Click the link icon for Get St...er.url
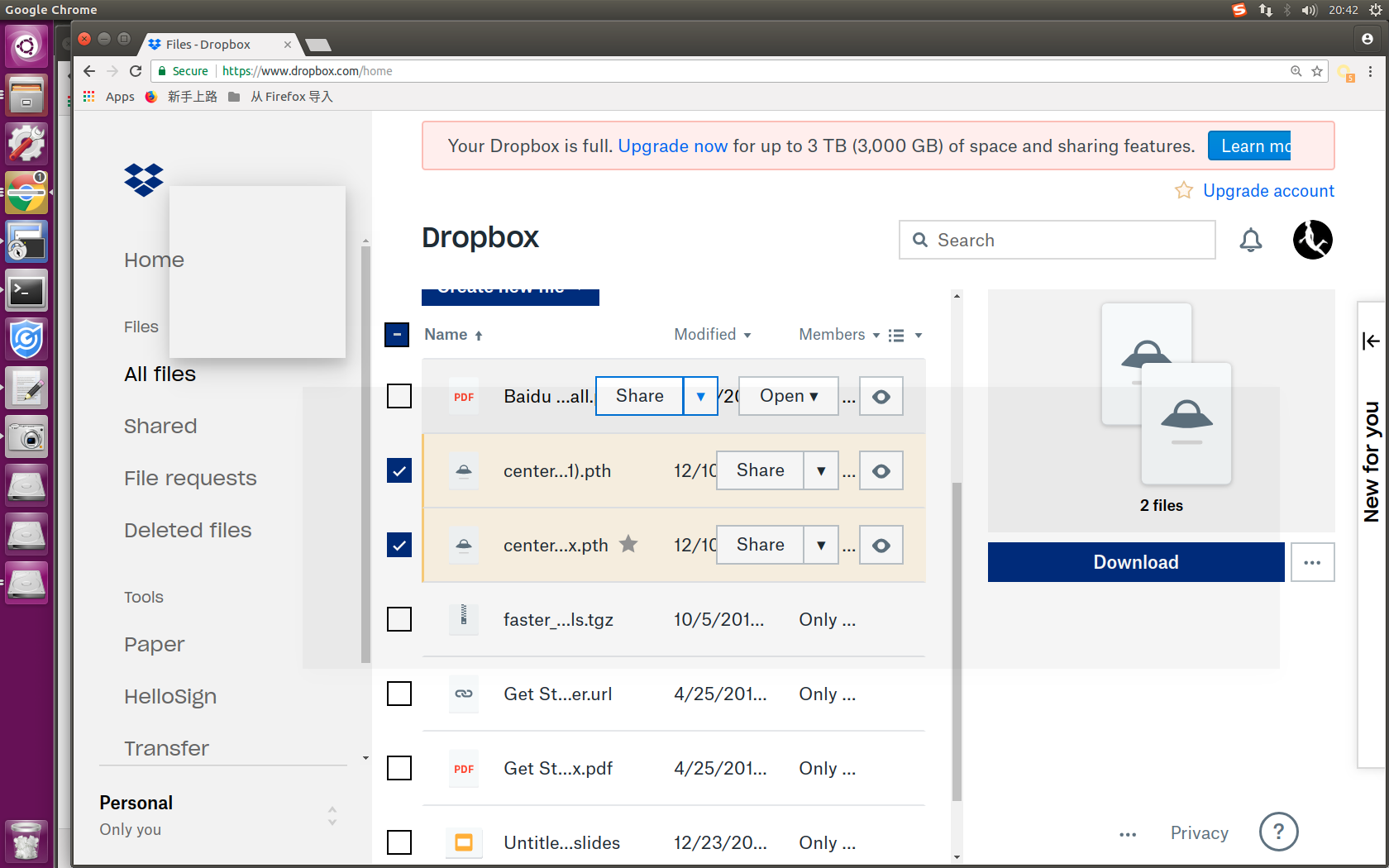The height and width of the screenshot is (868, 1389). 463,694
